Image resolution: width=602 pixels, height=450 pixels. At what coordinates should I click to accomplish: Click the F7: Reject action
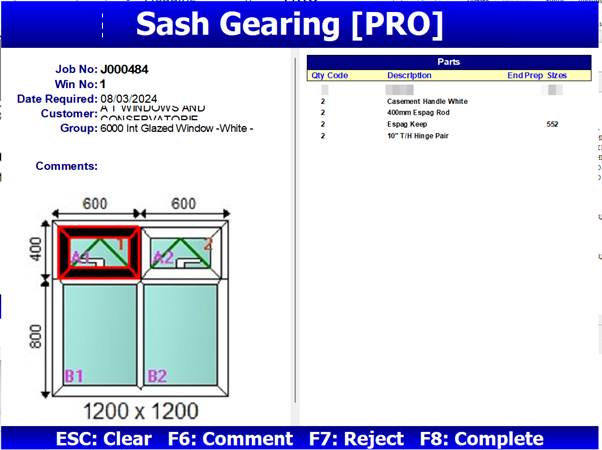356,438
